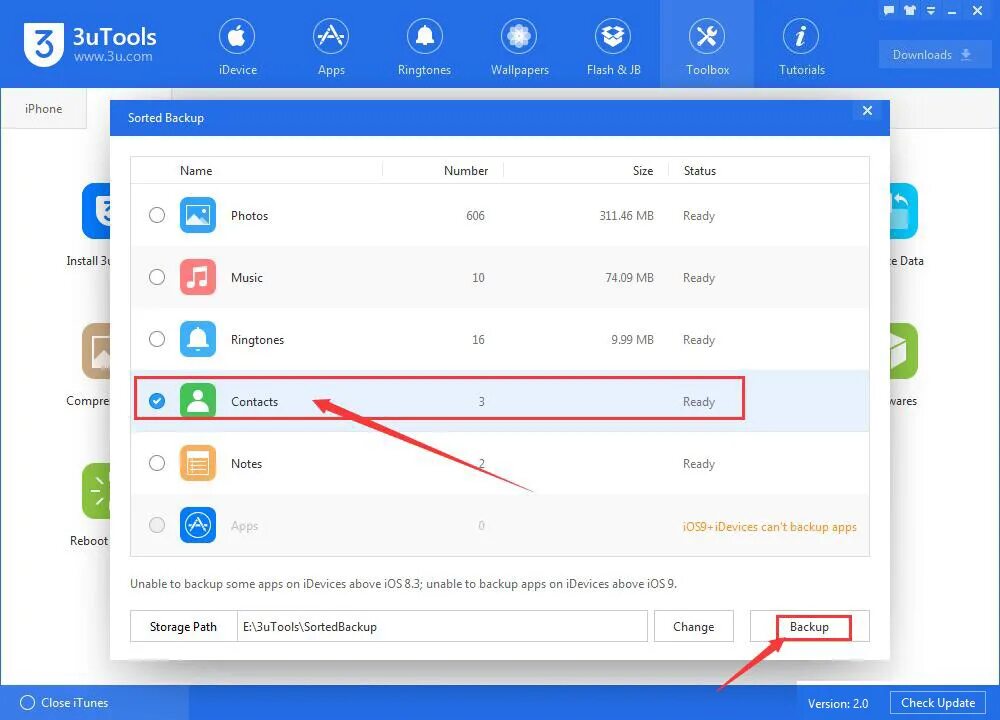Open the Apps section icon

tap(331, 36)
